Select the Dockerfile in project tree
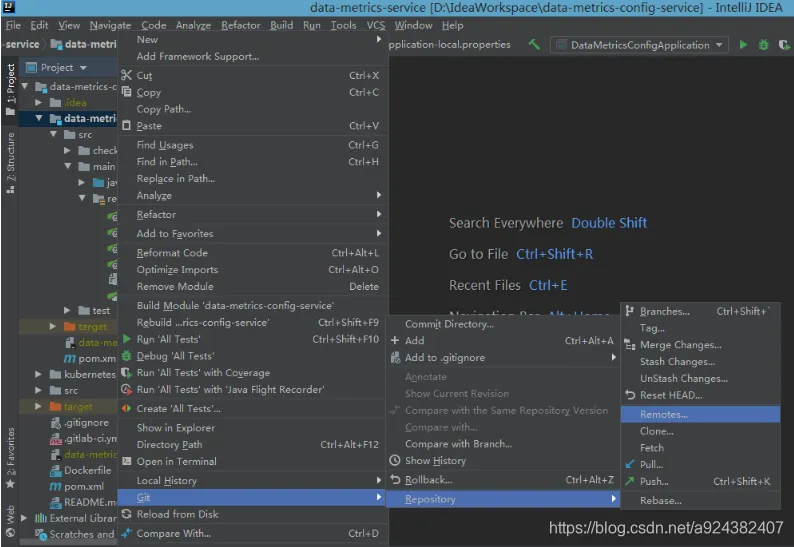The height and width of the screenshot is (547, 794). pyautogui.click(x=87, y=470)
